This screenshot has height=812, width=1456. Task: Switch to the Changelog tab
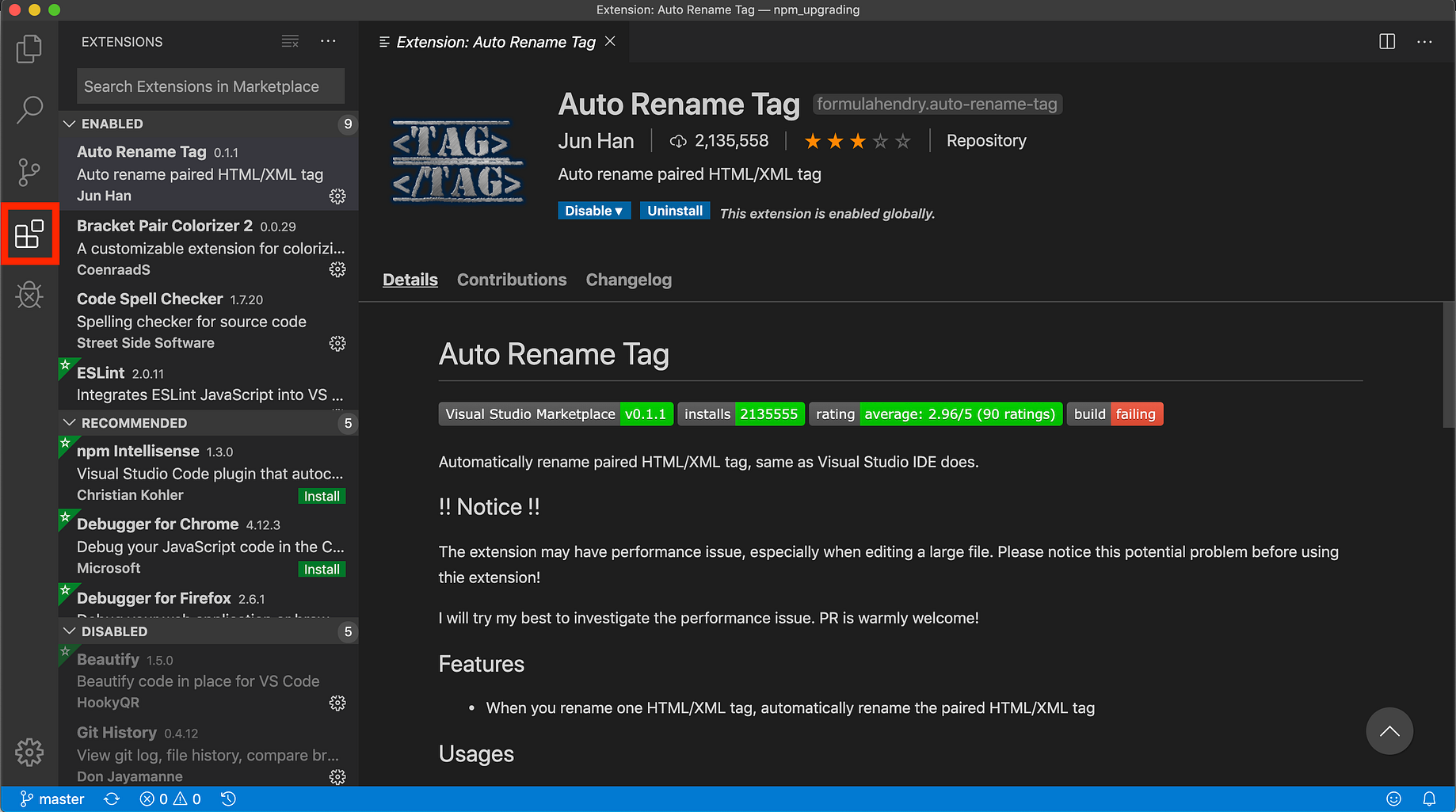(628, 280)
